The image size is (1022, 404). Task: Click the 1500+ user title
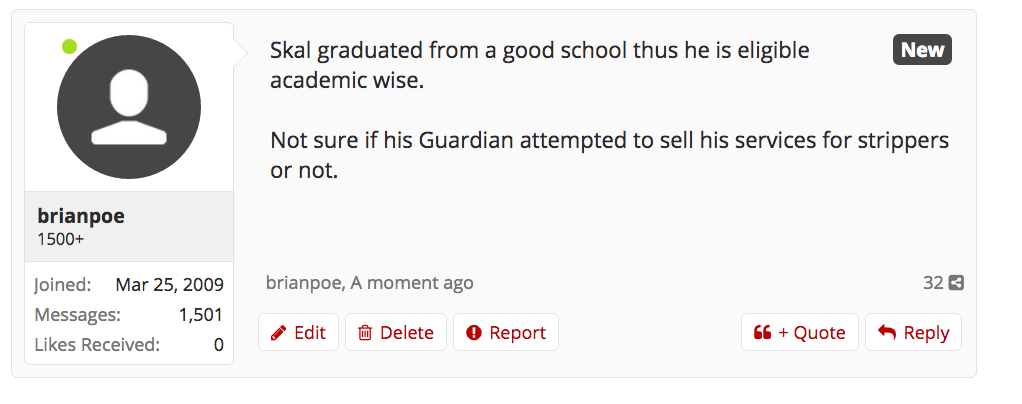click(61, 240)
